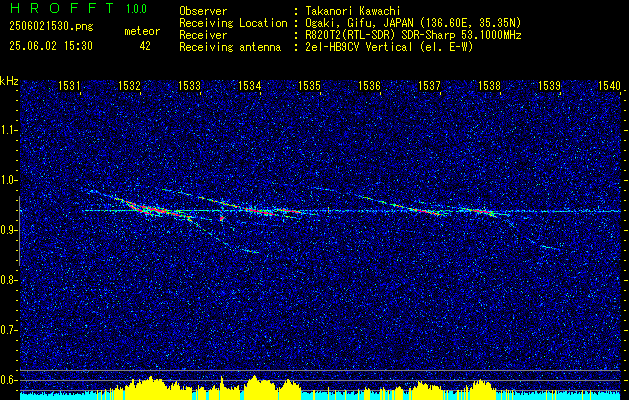Click the 1538 time marker
The height and width of the screenshot is (400, 629).
tap(489, 85)
